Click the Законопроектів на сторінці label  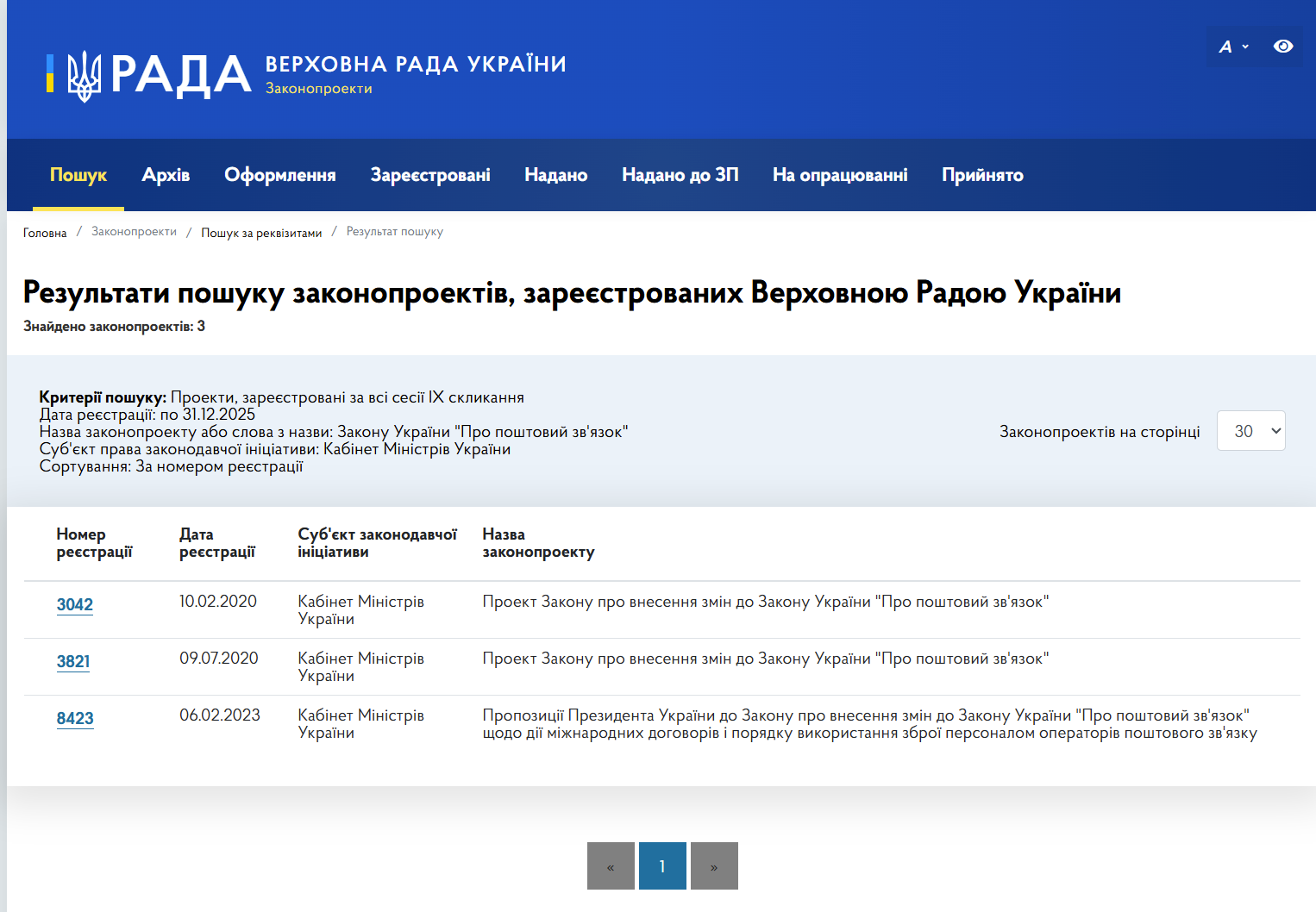point(1100,432)
